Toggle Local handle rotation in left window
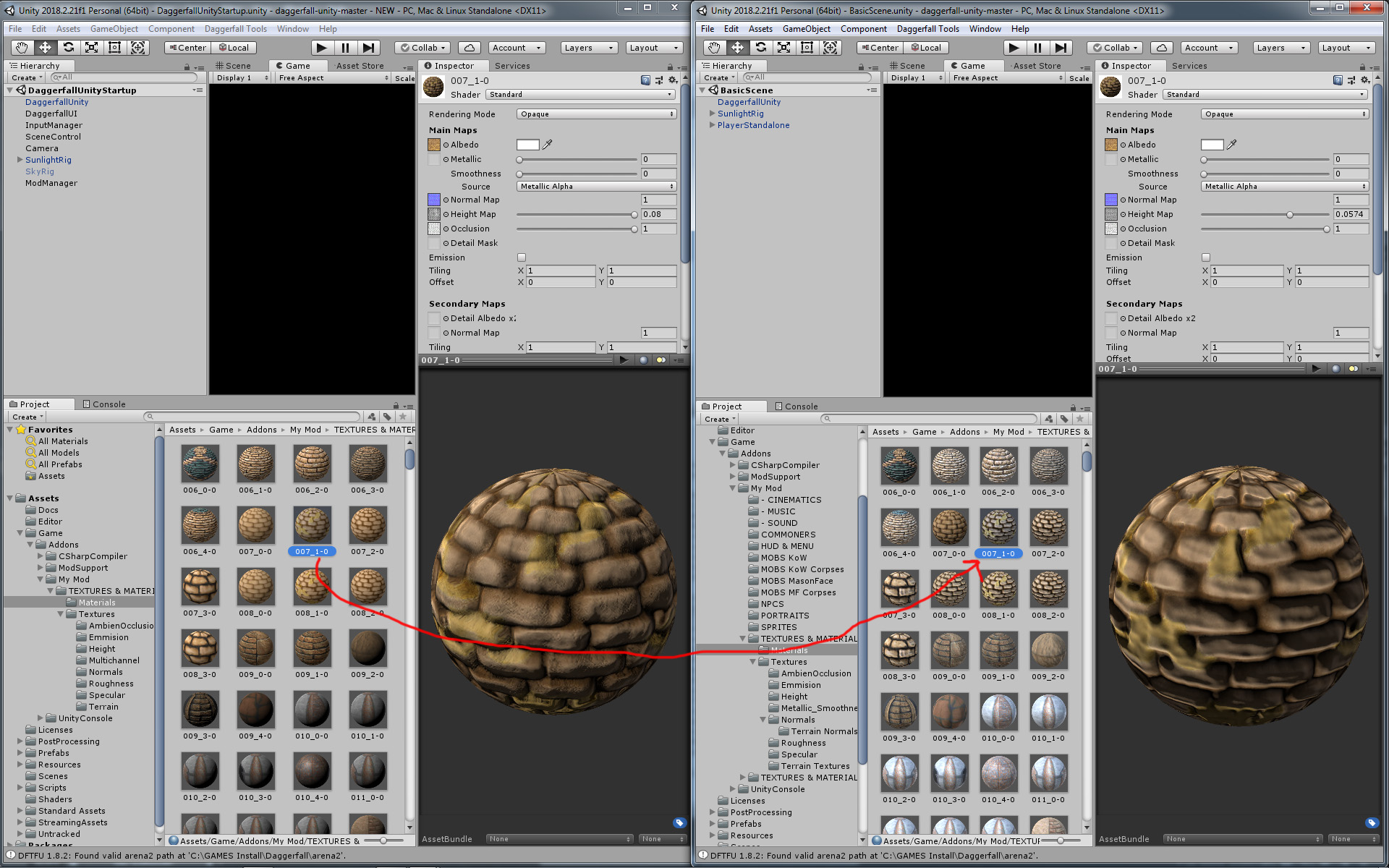The height and width of the screenshot is (868, 1389). pyautogui.click(x=234, y=48)
